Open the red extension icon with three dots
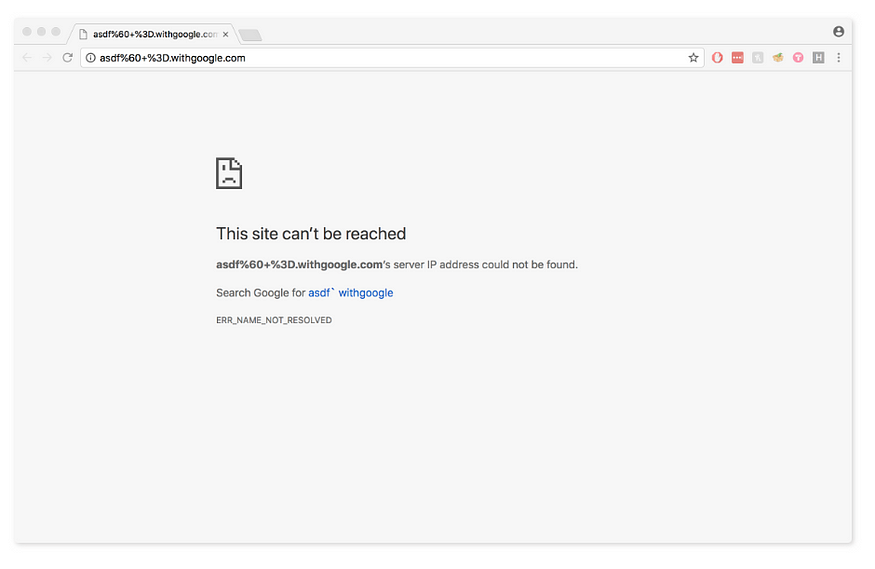Viewport: 875px width, 569px height. [x=737, y=57]
